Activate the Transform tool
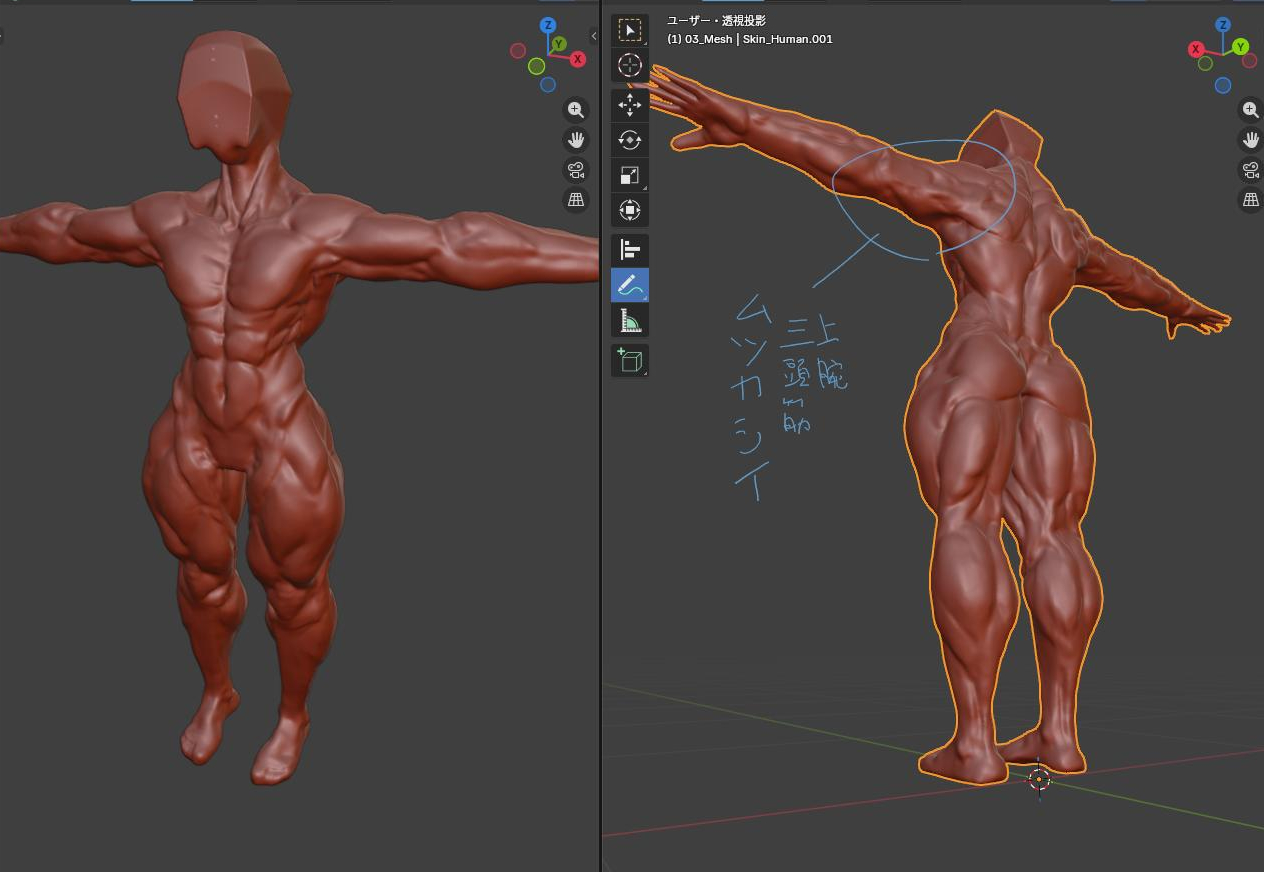Screen dimensions: 1264x872 pos(629,210)
